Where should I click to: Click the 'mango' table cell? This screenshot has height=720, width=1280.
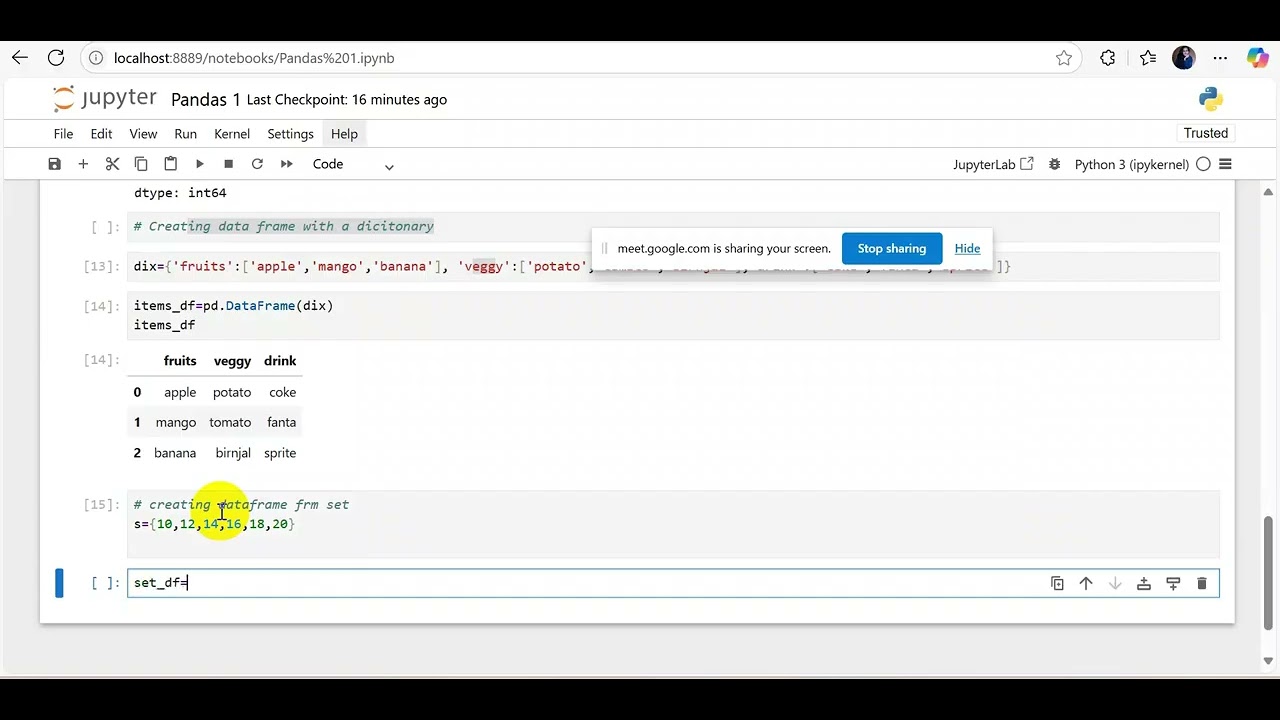(x=175, y=422)
